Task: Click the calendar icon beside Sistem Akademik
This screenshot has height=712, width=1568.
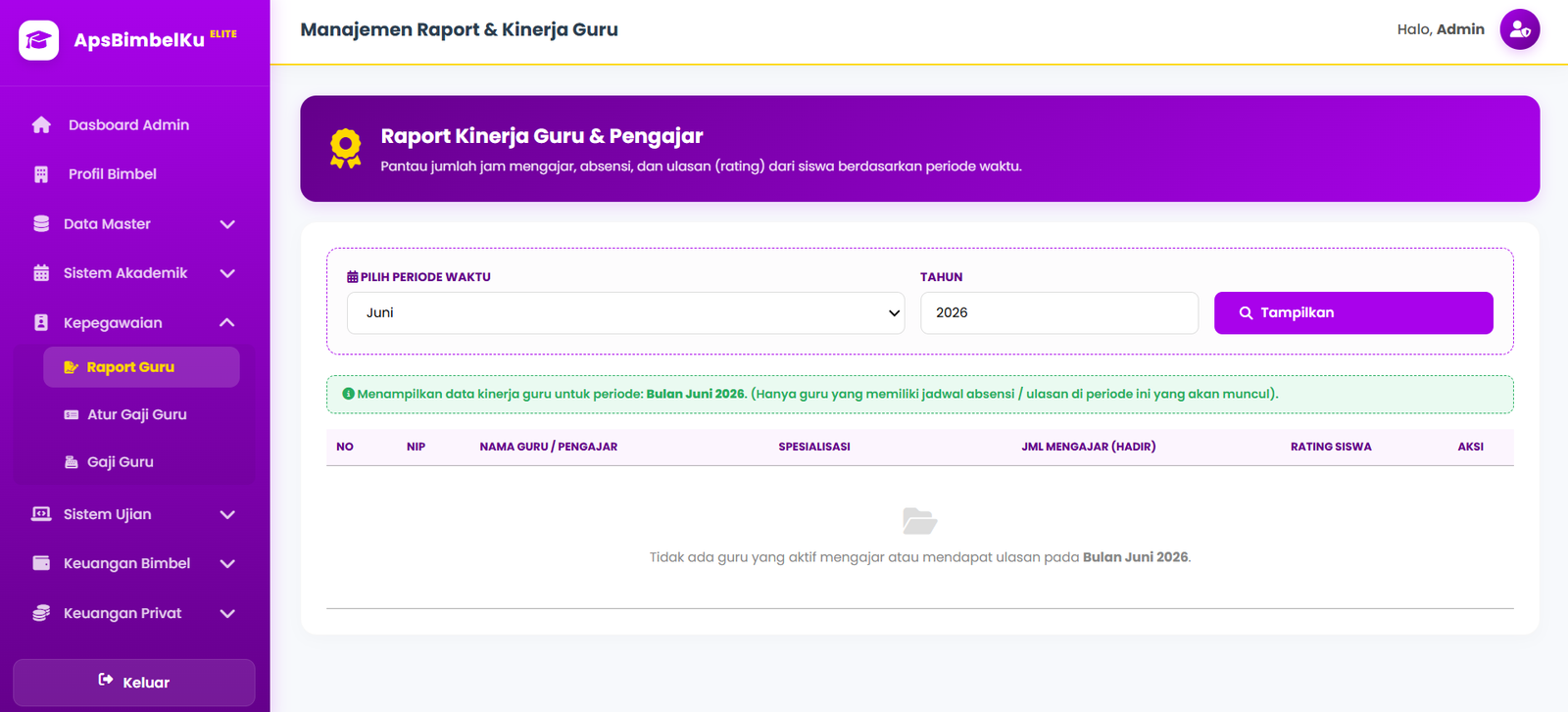Action: pos(41,272)
